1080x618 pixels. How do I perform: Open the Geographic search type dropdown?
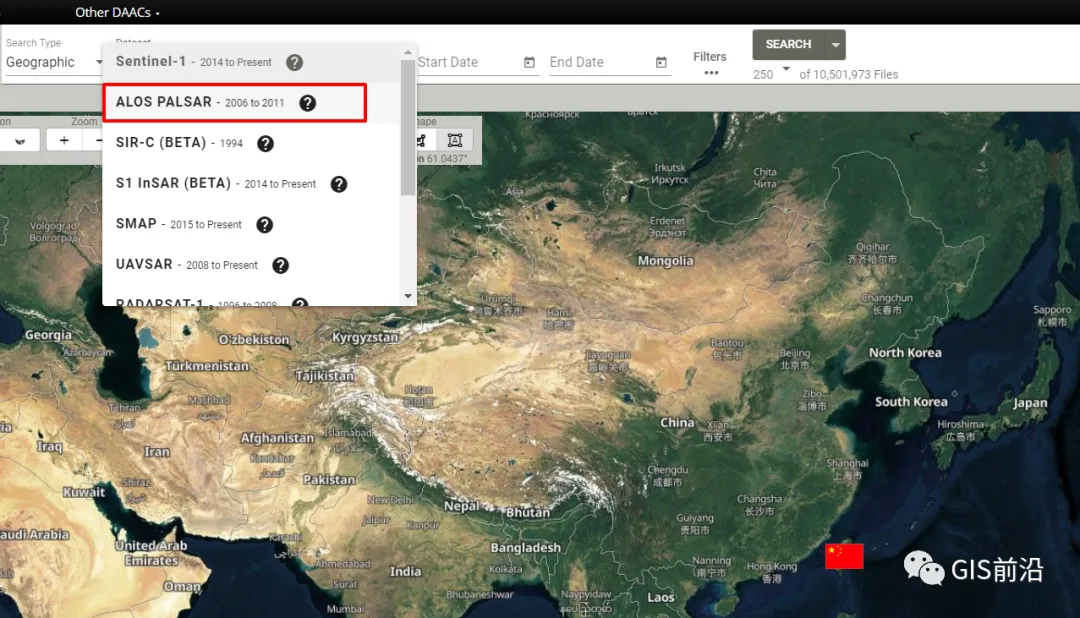[x=54, y=62]
